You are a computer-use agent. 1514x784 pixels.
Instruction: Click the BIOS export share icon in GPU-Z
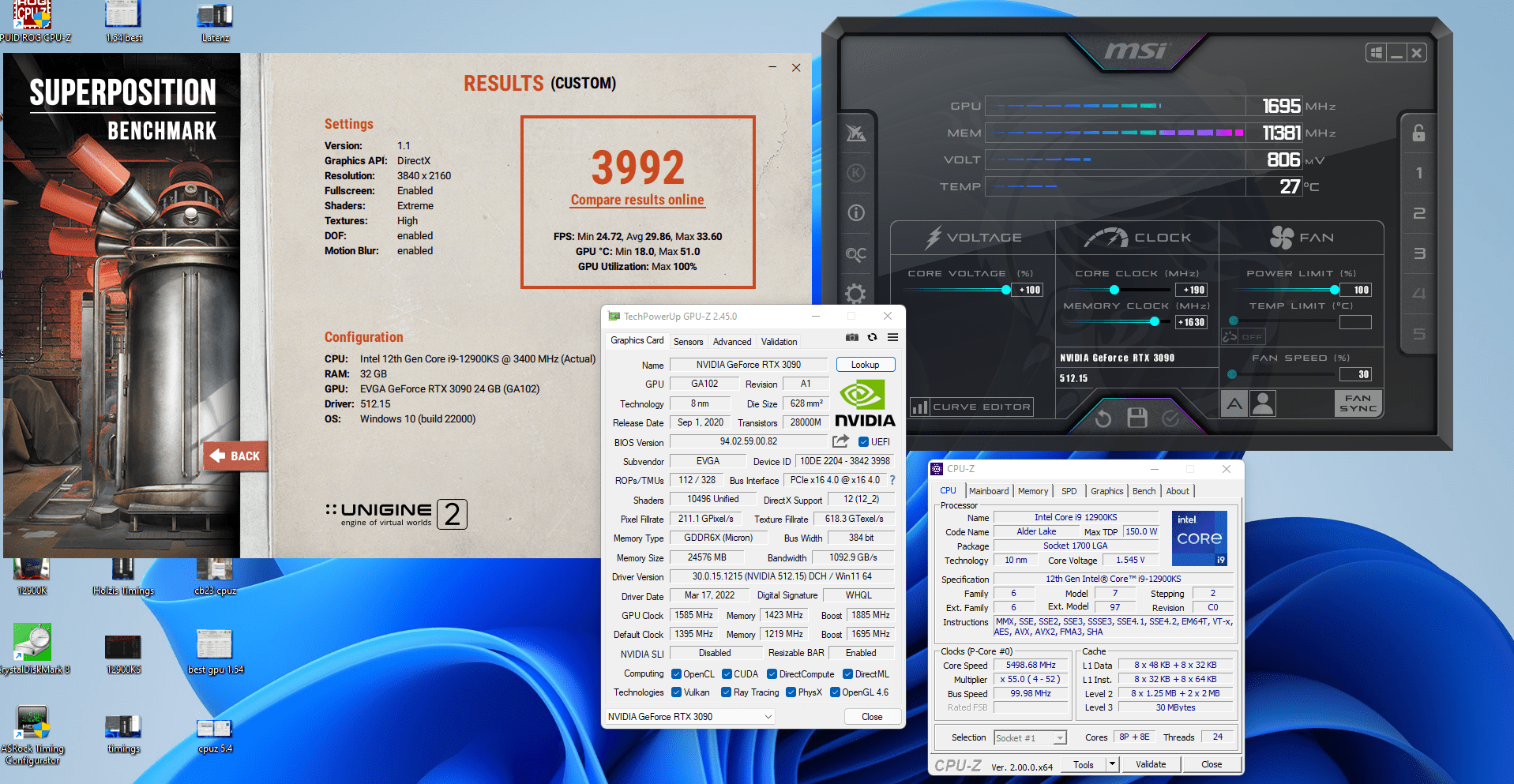840,441
